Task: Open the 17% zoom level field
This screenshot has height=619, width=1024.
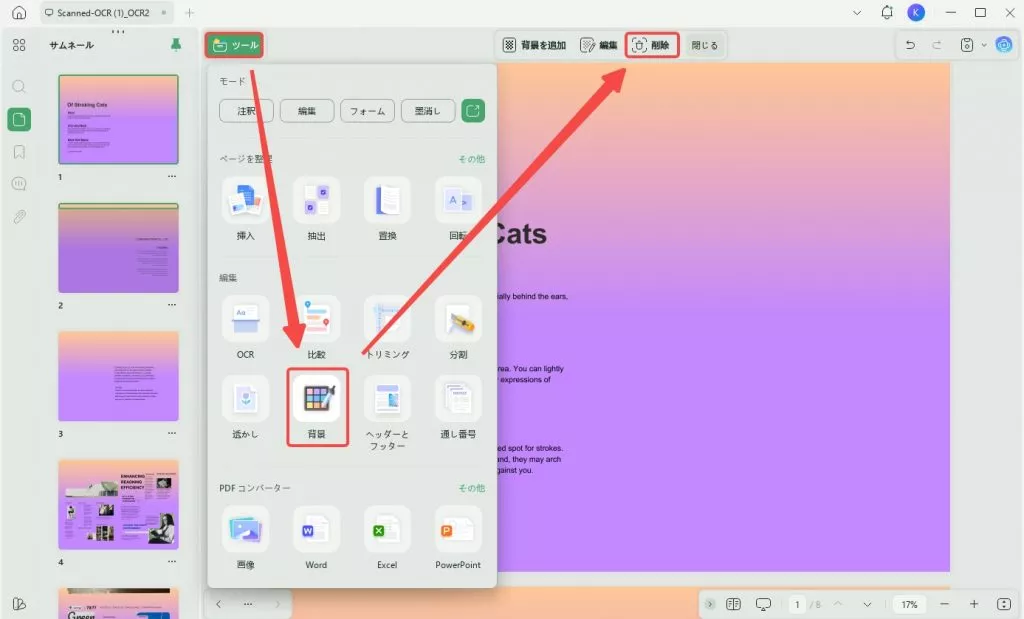Action: [909, 605]
